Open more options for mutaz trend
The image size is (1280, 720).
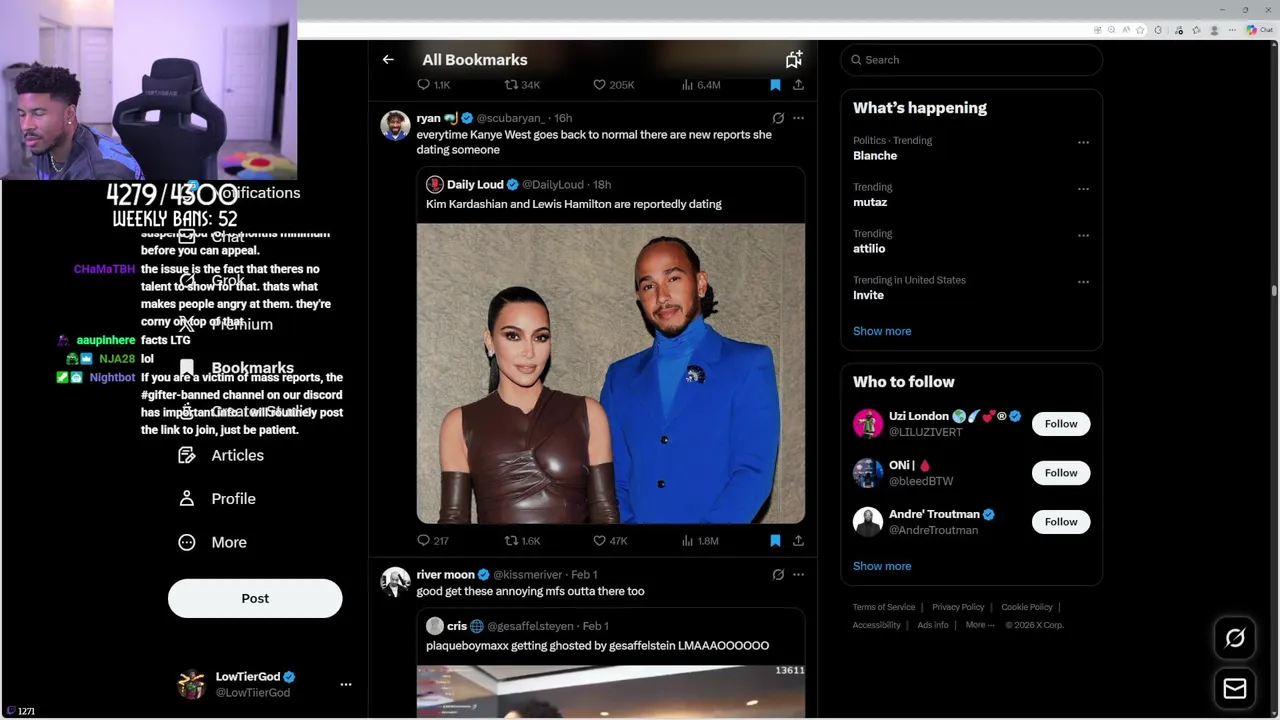[x=1083, y=189]
